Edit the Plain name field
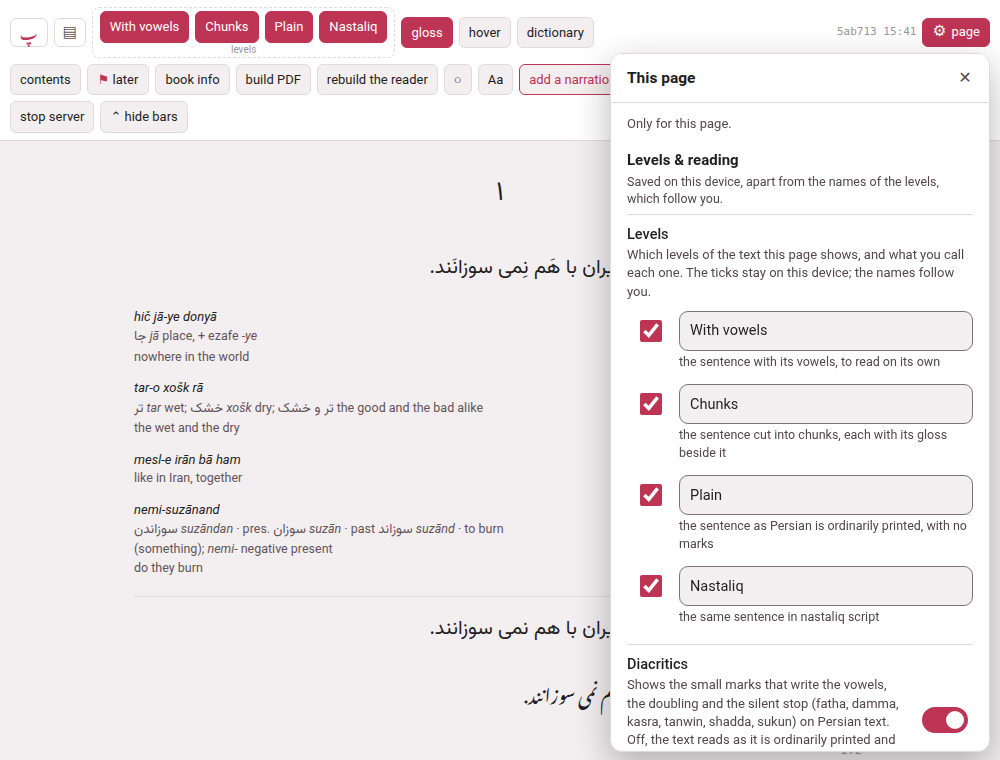This screenshot has height=760, width=1000. [825, 495]
